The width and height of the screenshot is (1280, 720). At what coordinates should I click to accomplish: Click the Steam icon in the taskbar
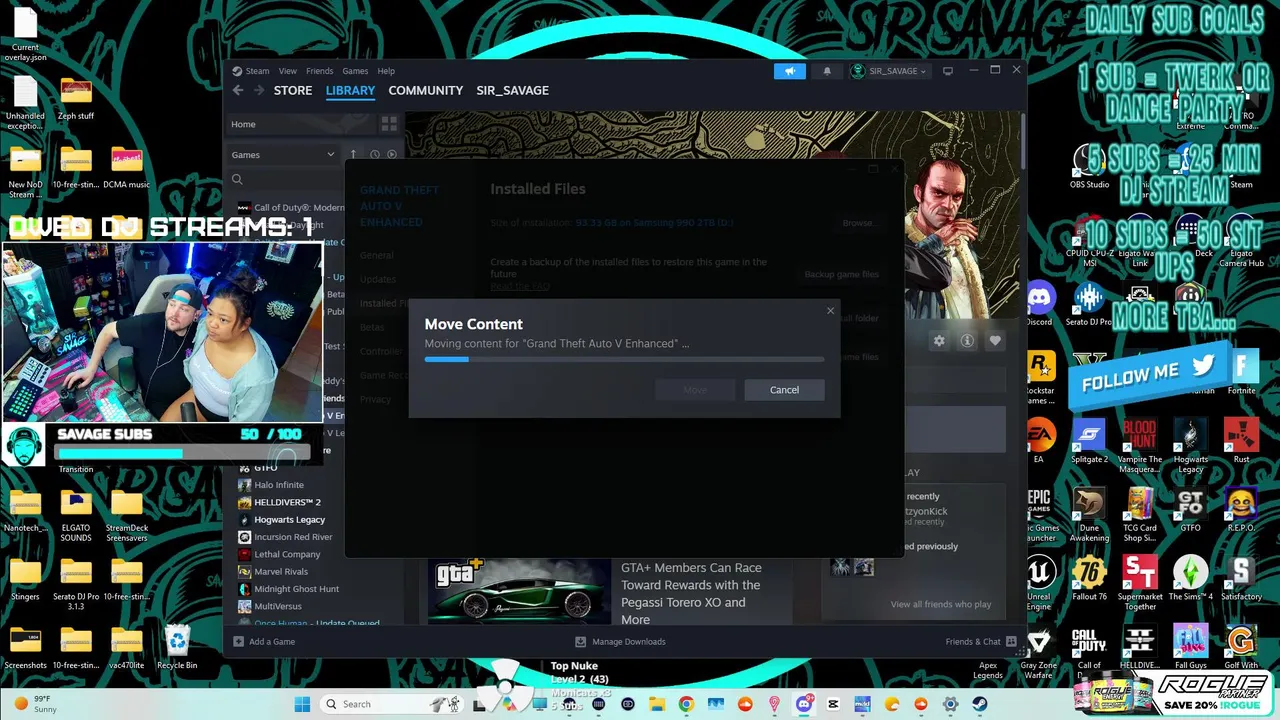tap(979, 704)
